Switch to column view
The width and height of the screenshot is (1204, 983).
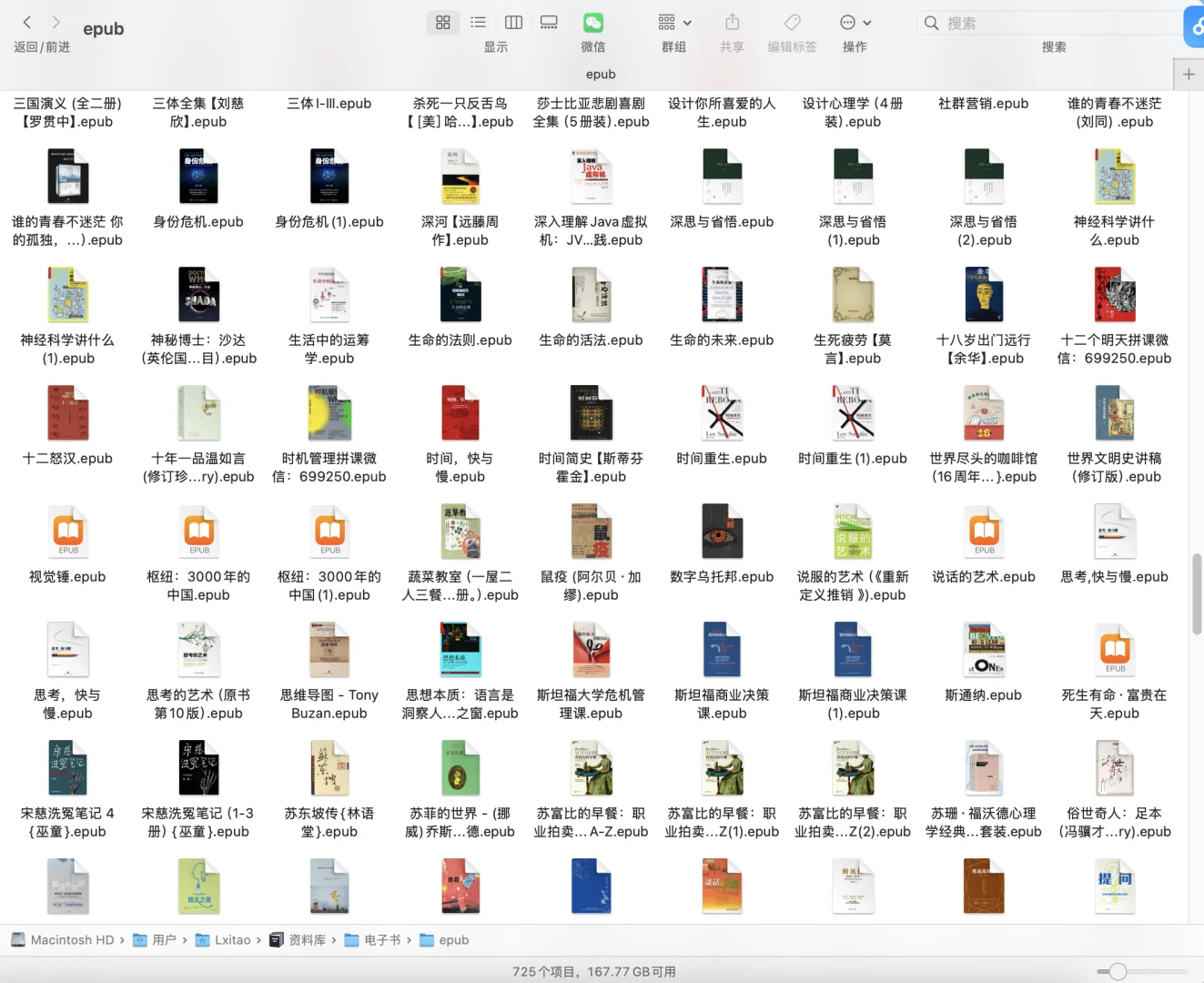pyautogui.click(x=513, y=22)
